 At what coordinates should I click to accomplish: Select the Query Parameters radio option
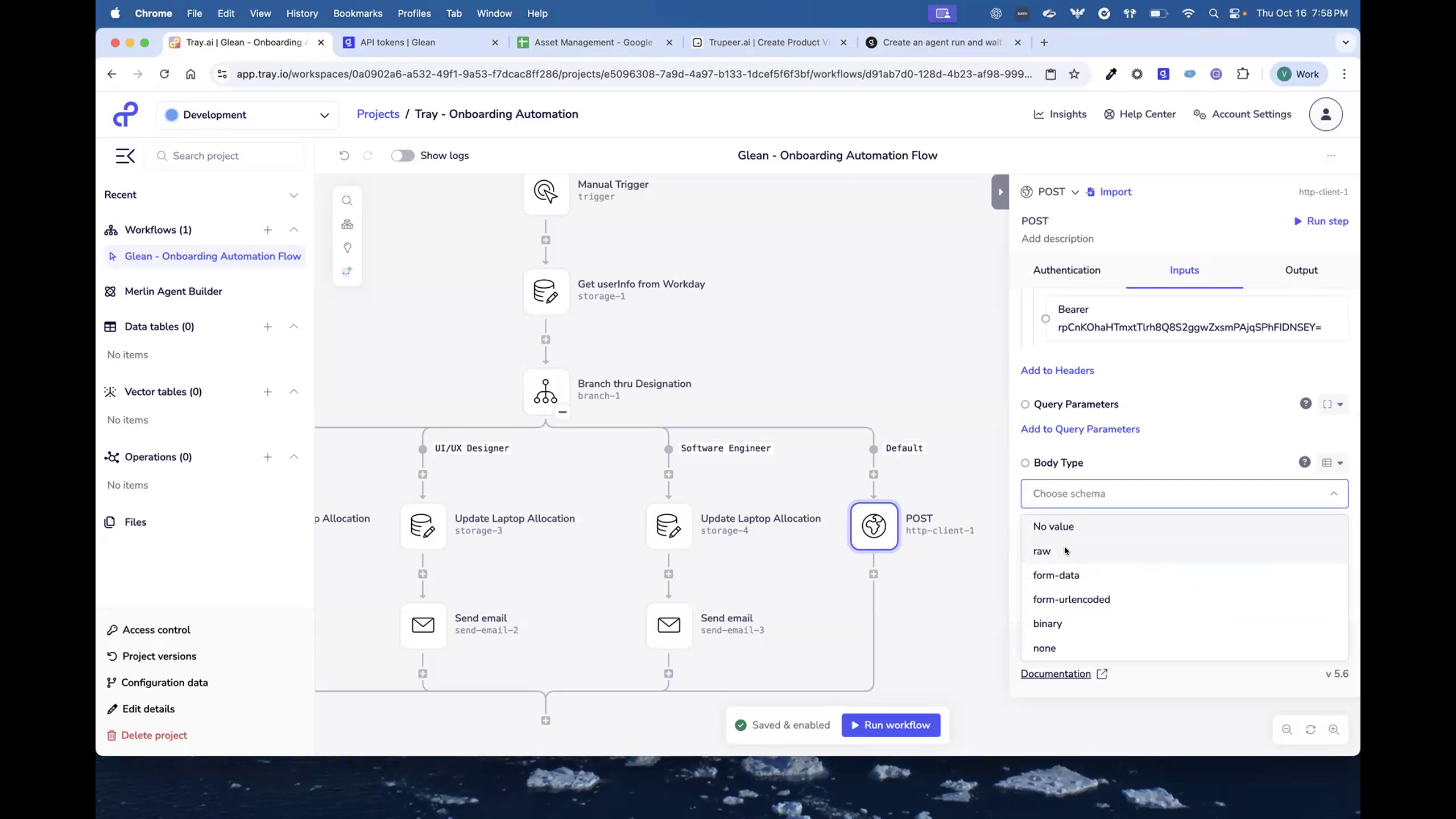(x=1025, y=404)
